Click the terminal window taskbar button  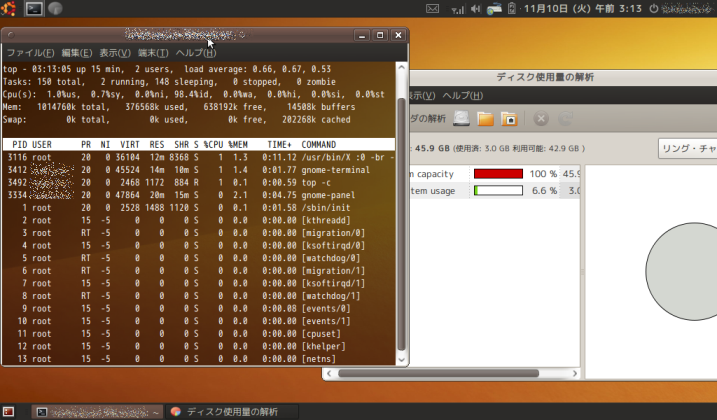tap(98, 412)
